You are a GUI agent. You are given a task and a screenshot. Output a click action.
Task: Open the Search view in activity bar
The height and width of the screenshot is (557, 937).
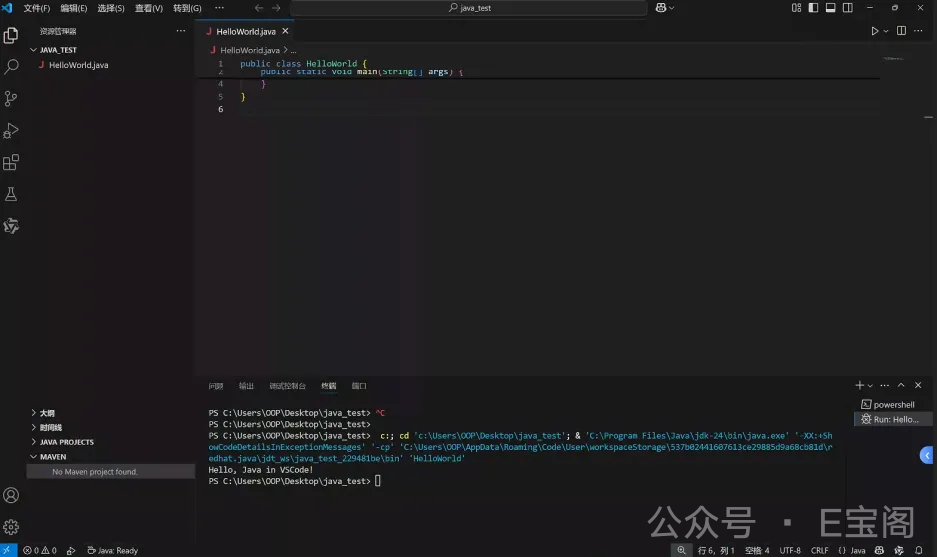[12, 67]
